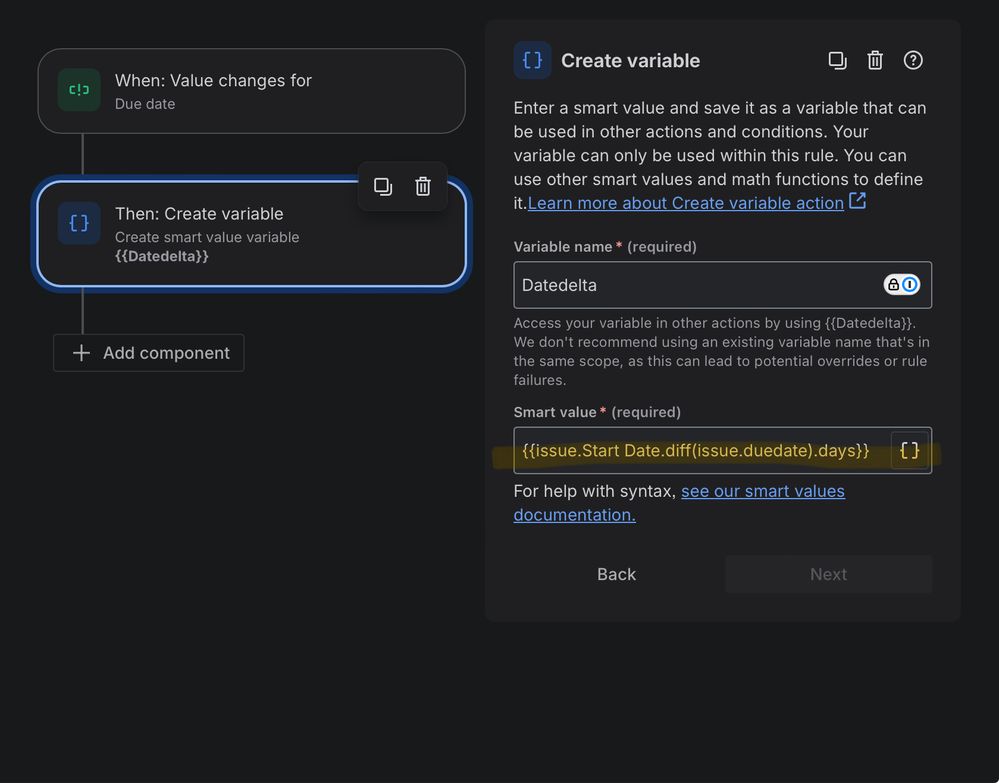Click the blue braces icon on the Create variable card
Image resolution: width=999 pixels, height=783 pixels.
pyautogui.click(x=79, y=223)
